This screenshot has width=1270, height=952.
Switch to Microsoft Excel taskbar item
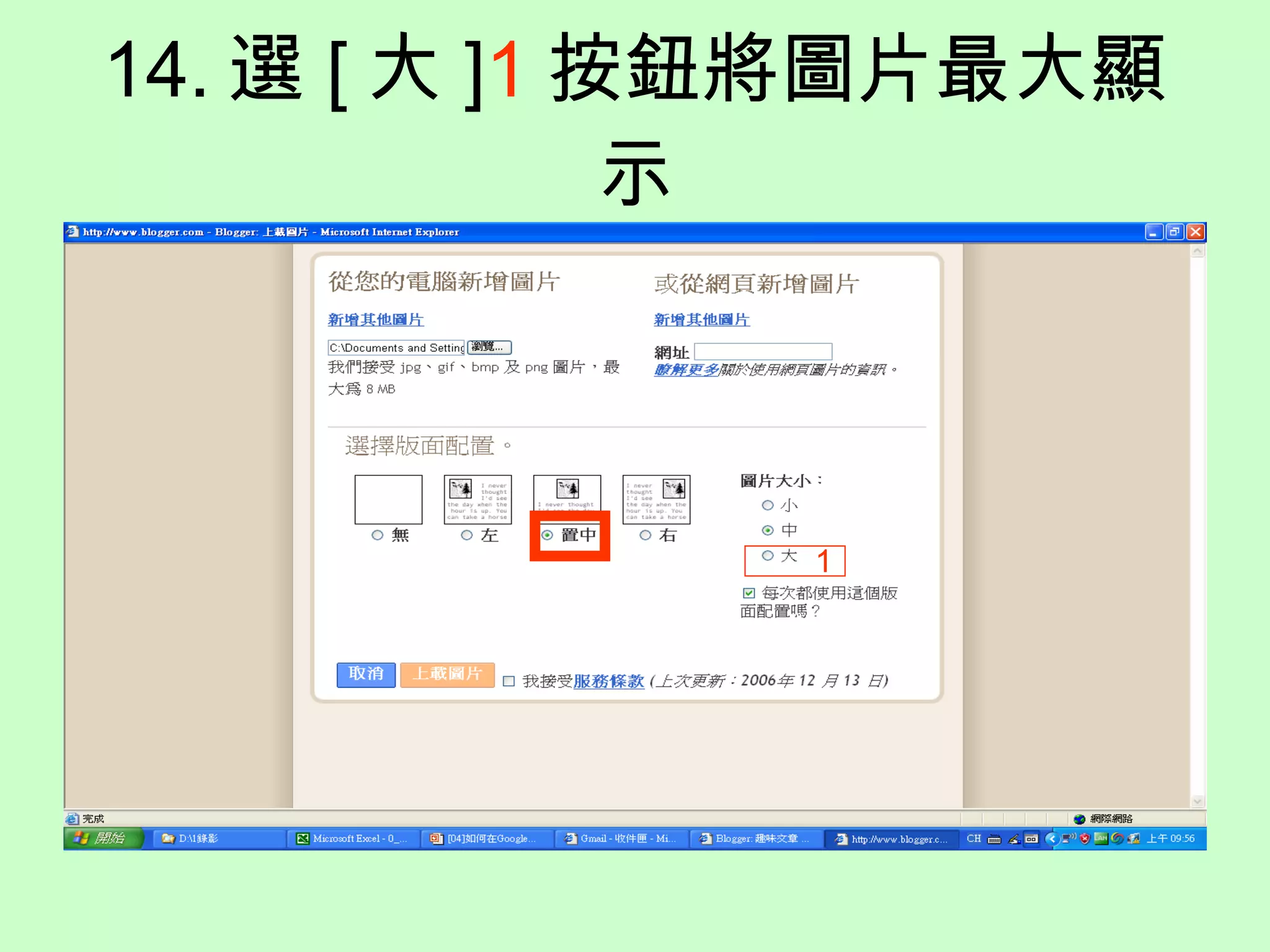(x=353, y=839)
